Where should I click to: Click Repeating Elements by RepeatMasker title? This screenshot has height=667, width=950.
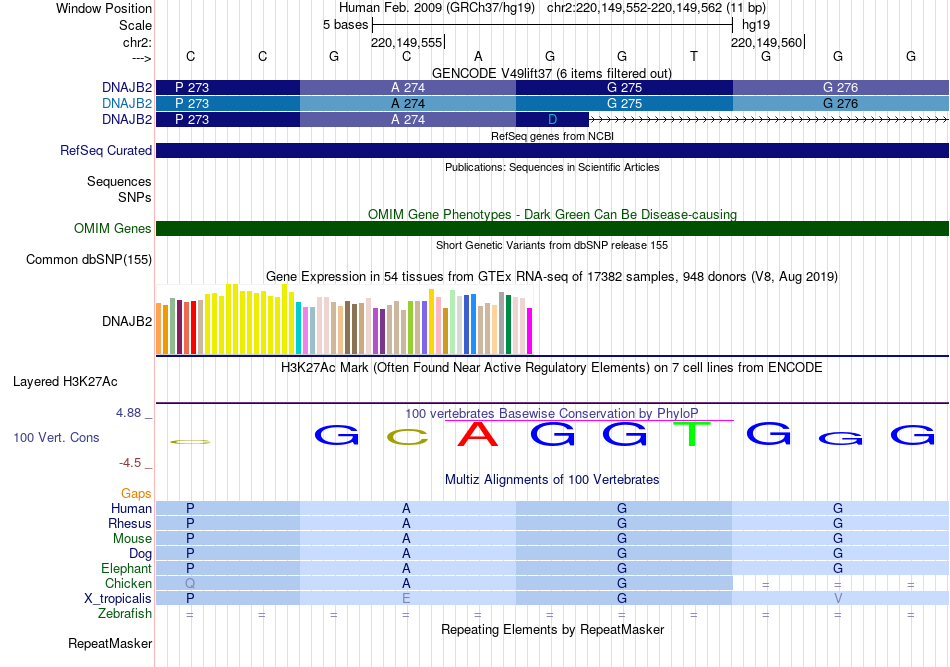pyautogui.click(x=552, y=629)
